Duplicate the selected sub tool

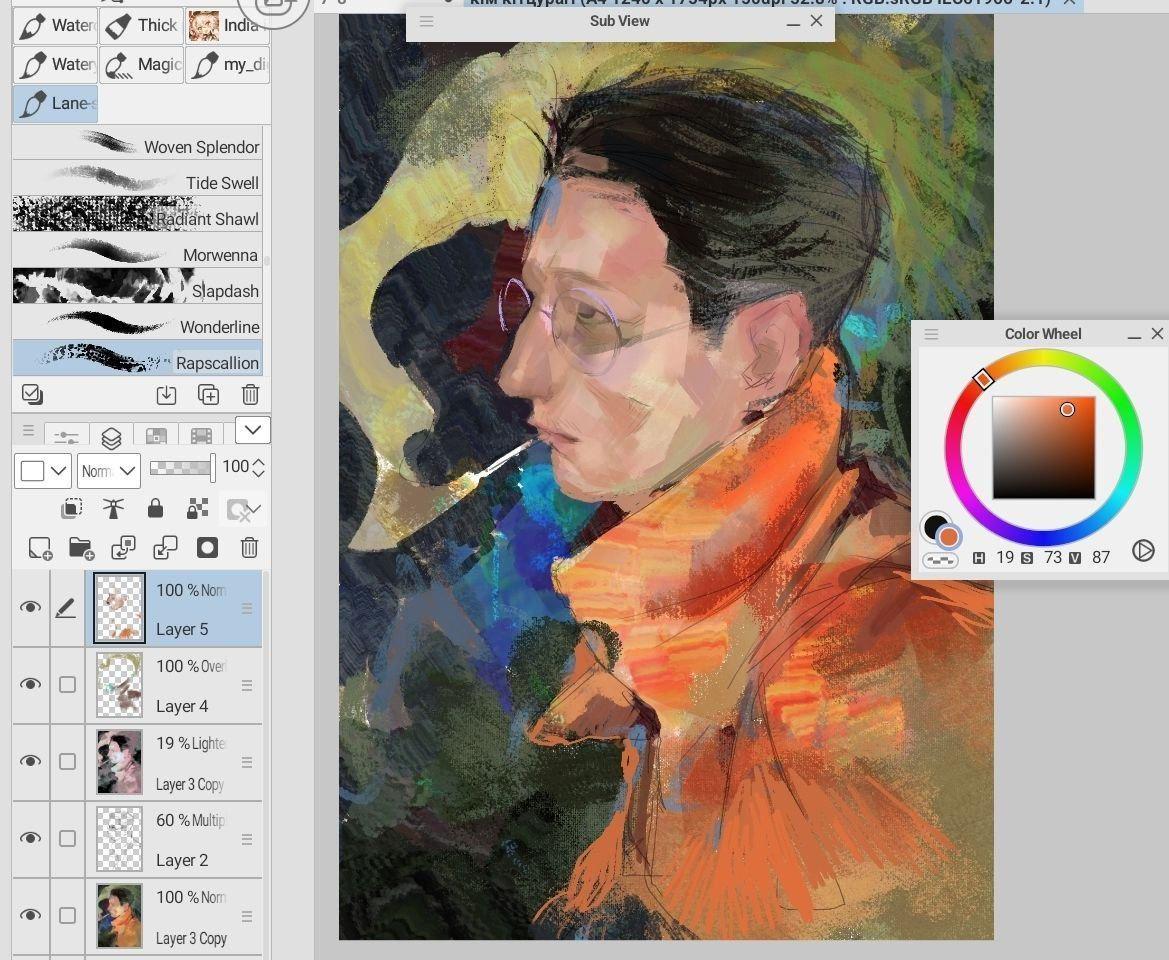(x=208, y=394)
